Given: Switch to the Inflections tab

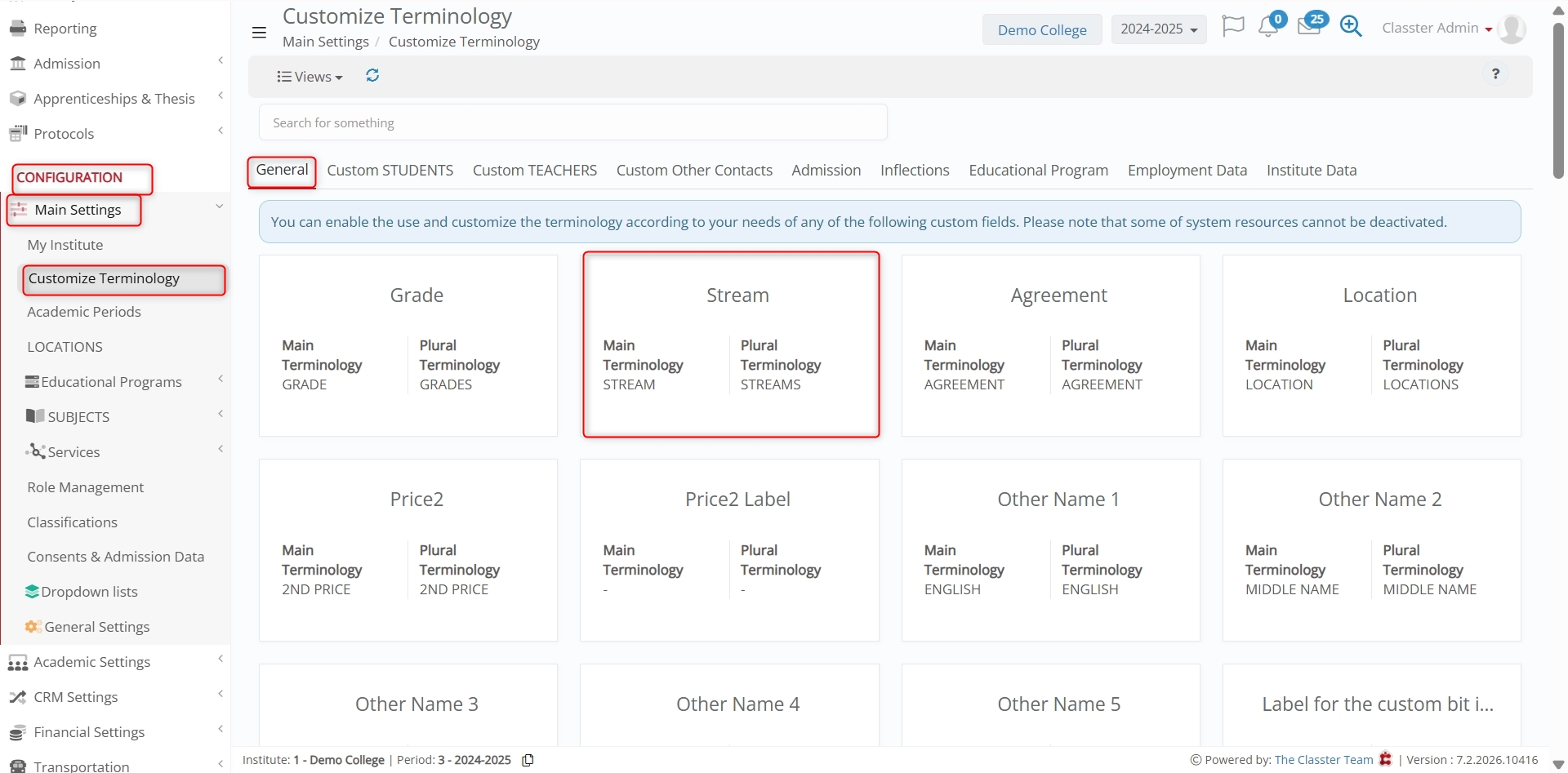Looking at the screenshot, I should tap(914, 171).
